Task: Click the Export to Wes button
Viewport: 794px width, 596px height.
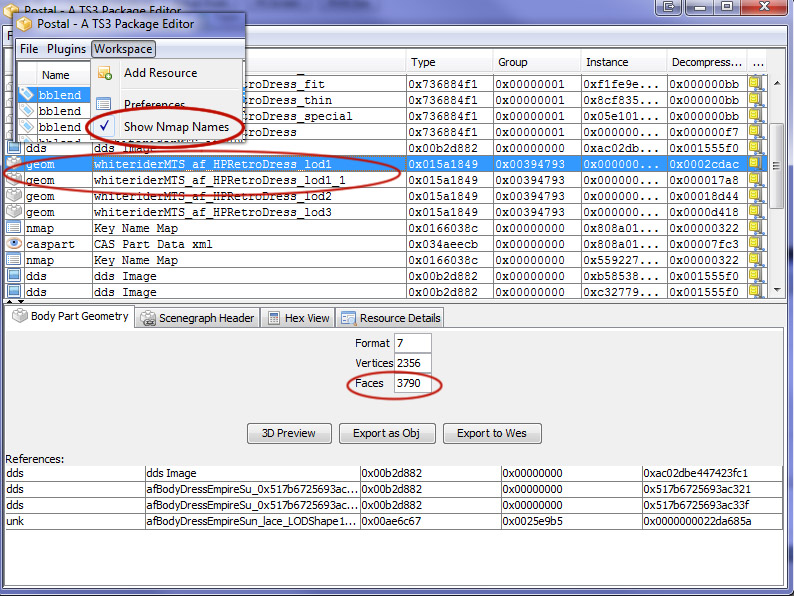Action: pos(492,433)
